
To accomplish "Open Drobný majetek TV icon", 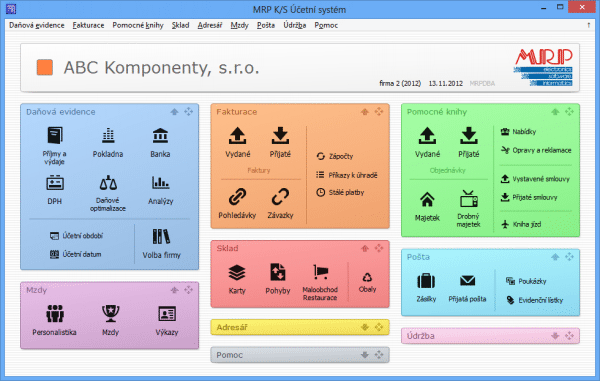I will point(469,199).
